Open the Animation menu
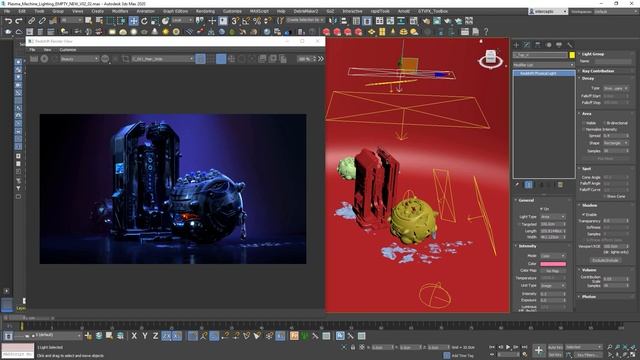The height and width of the screenshot is (360, 640). [x=145, y=11]
